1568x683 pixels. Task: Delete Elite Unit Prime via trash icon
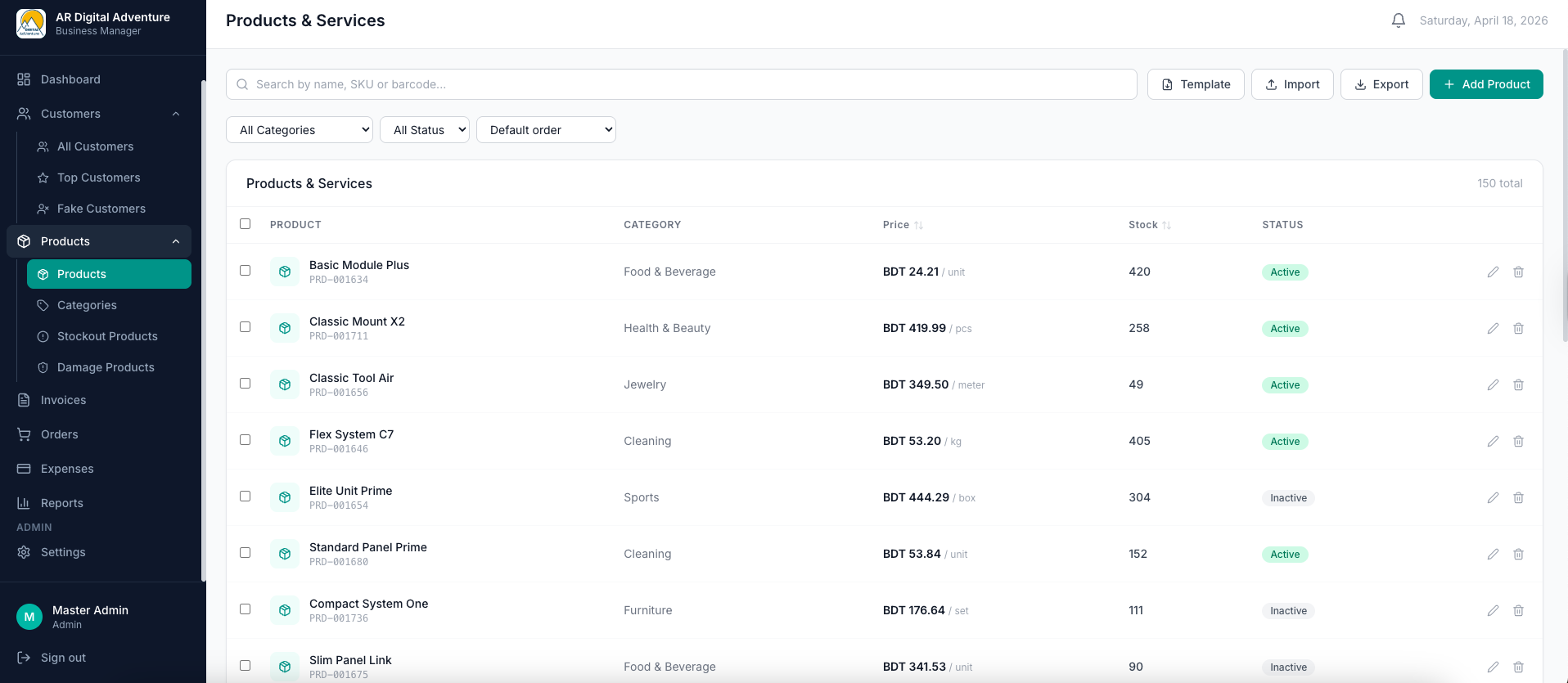[x=1518, y=497]
